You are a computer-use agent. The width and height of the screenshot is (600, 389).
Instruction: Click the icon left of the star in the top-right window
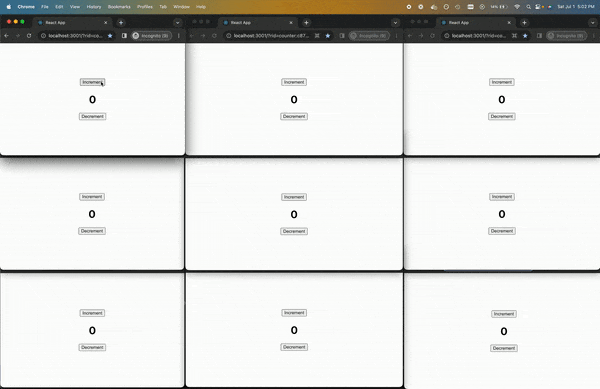coord(514,36)
